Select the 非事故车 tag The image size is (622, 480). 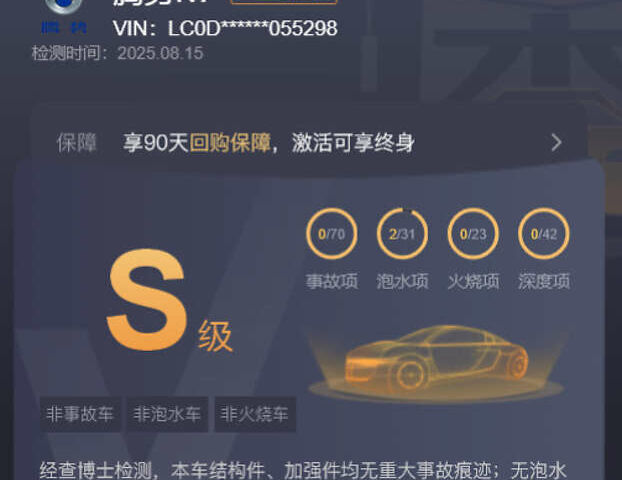pyautogui.click(x=80, y=414)
